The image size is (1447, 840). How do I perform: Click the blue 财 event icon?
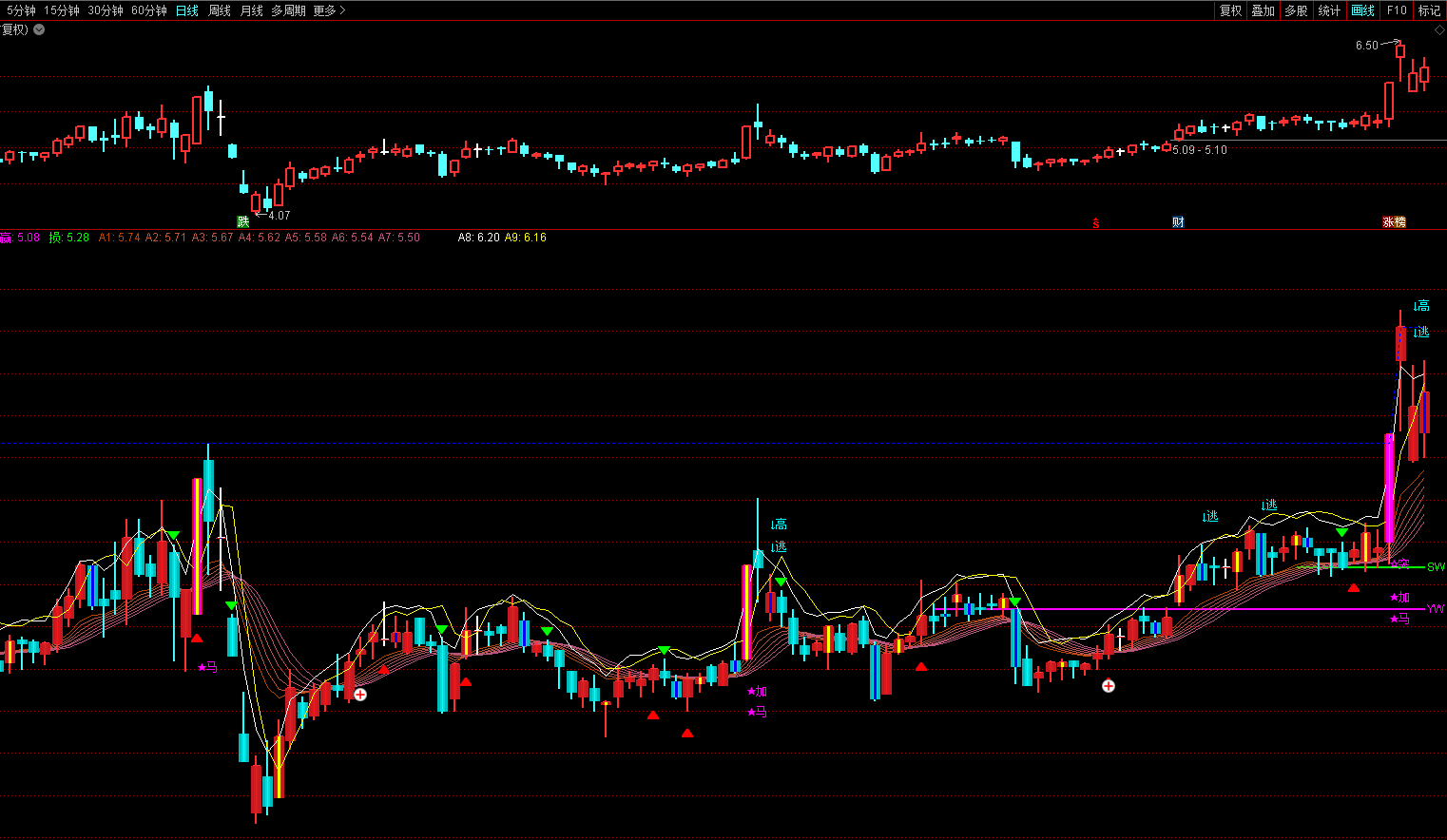1178,222
